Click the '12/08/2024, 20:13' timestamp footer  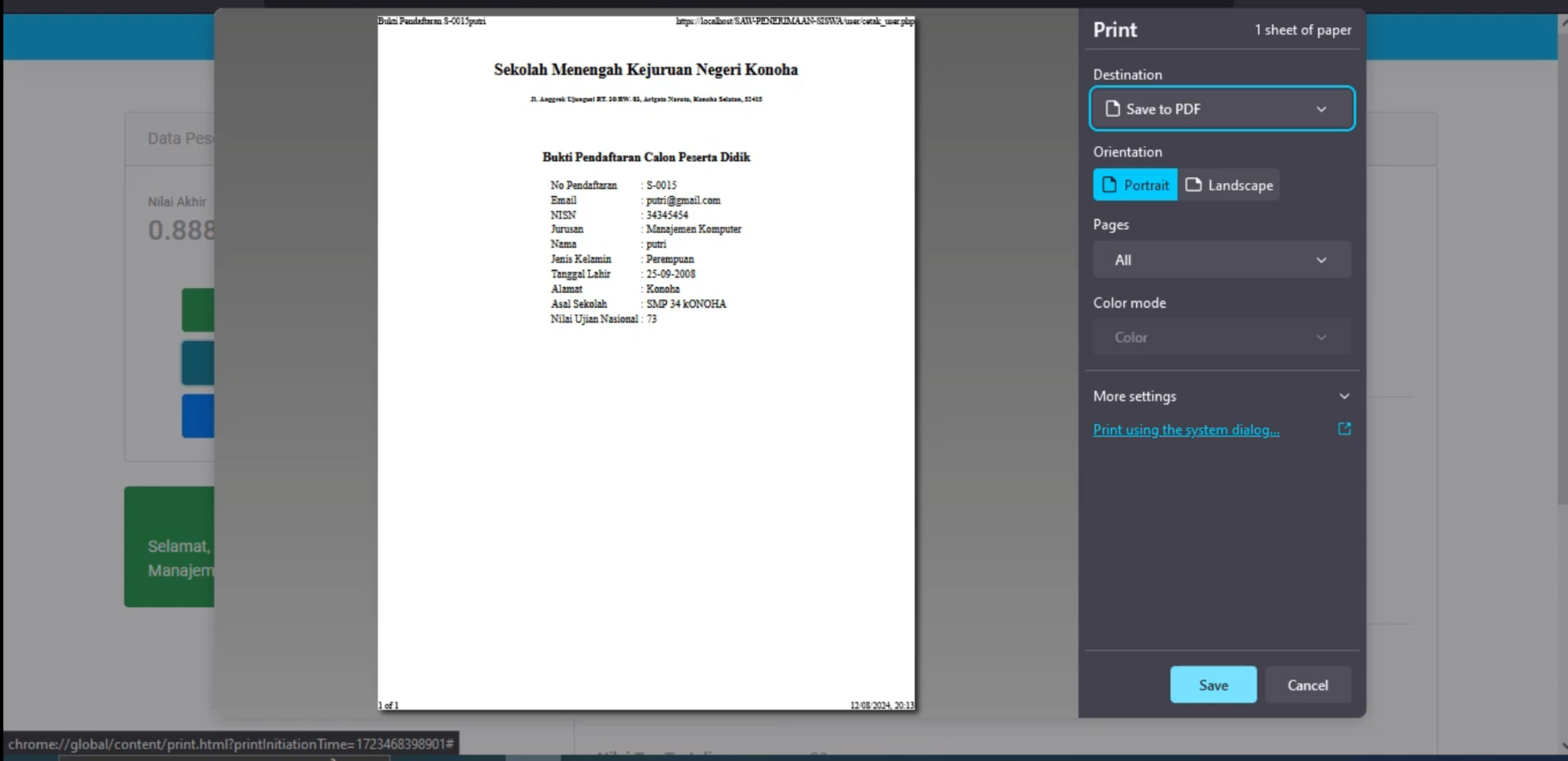(882, 705)
